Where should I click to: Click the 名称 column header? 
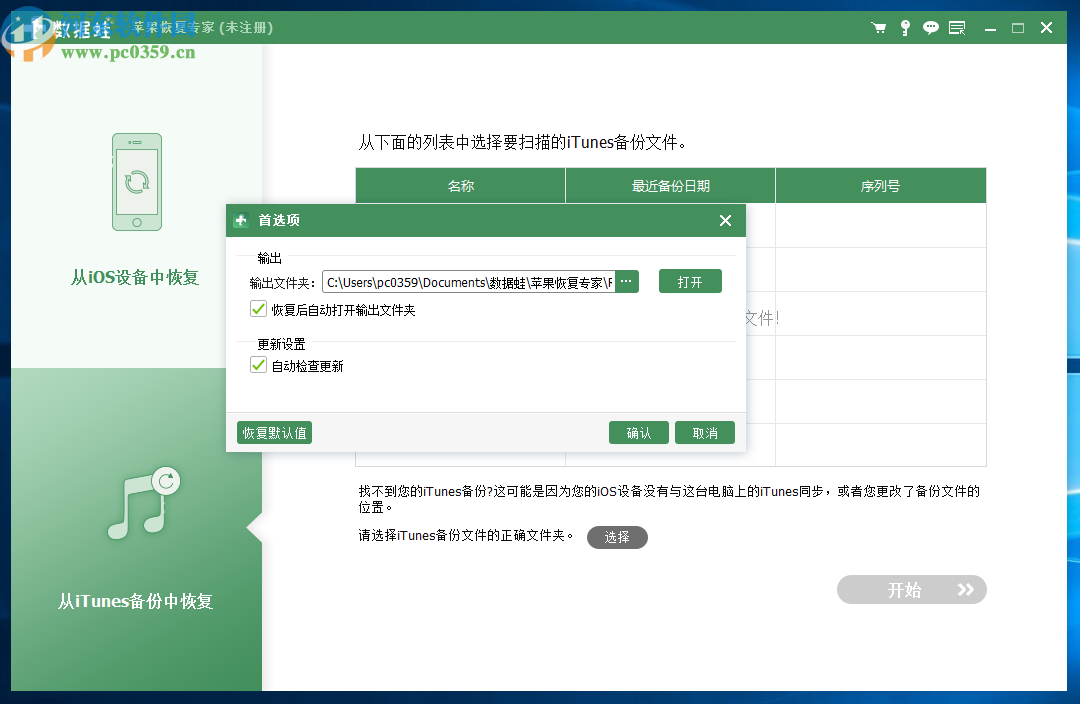pyautogui.click(x=460, y=185)
